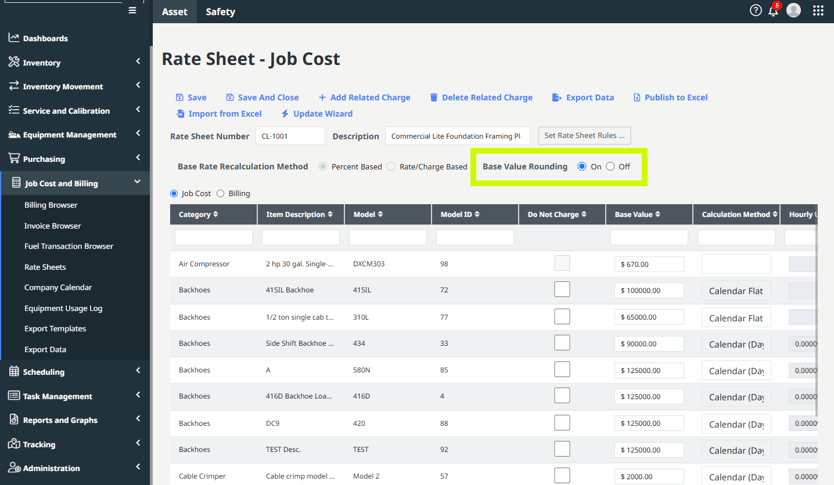
Task: Edit Base Value $ 670.00 field
Action: (x=649, y=264)
